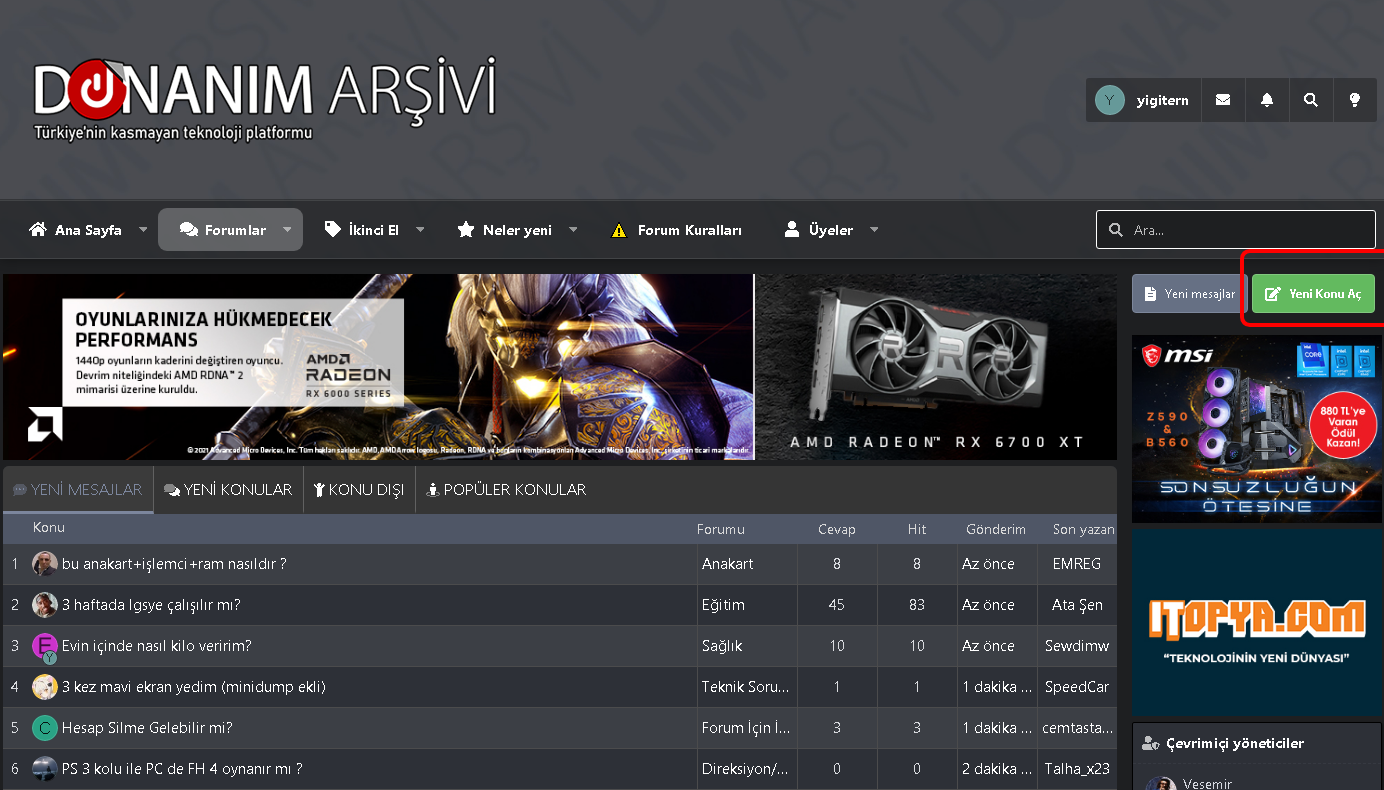Click the avatar beside 'Evin içinde nasıl kilo veririm?'
This screenshot has width=1384, height=790.
coord(45,646)
